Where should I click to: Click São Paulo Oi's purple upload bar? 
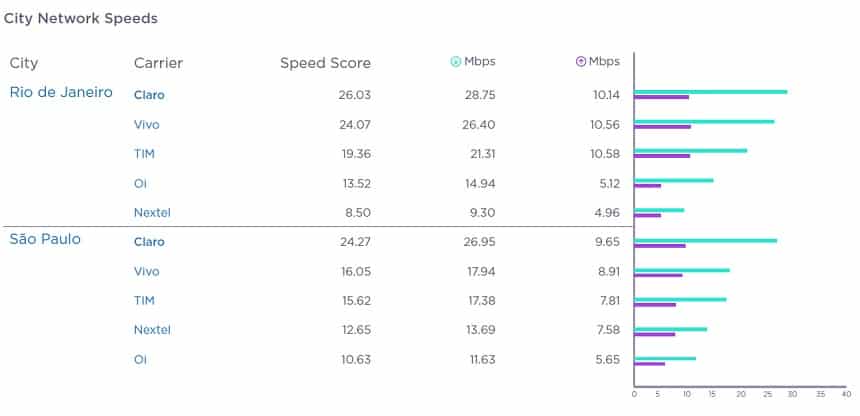(649, 363)
